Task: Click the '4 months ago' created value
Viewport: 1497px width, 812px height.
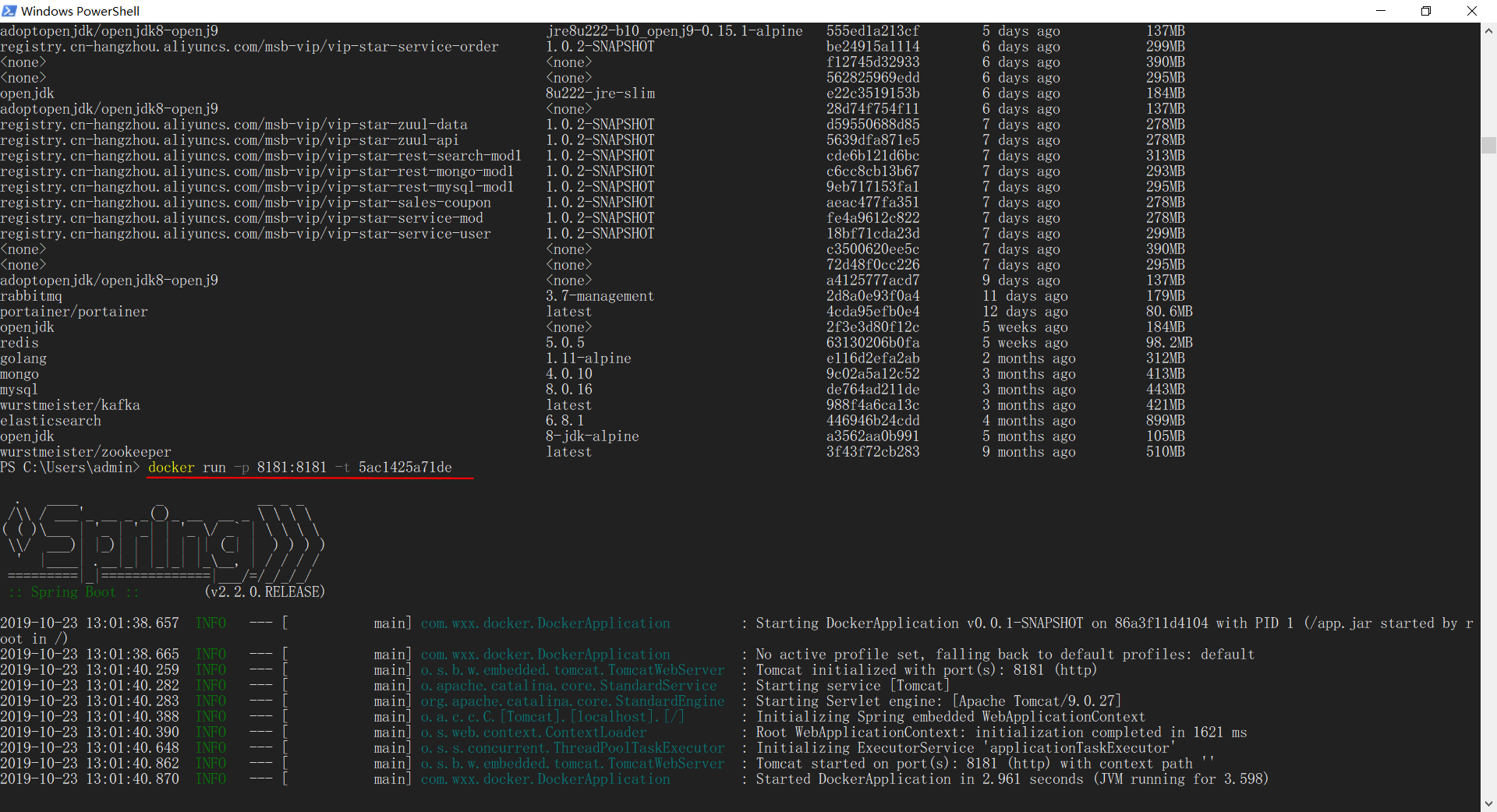Action: click(x=1029, y=421)
